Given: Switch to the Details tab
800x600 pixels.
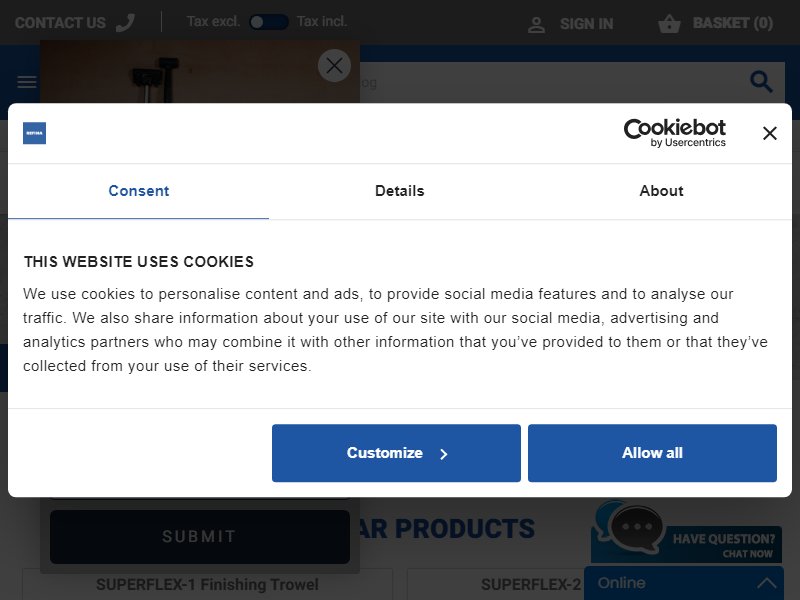Looking at the screenshot, I should [x=399, y=191].
